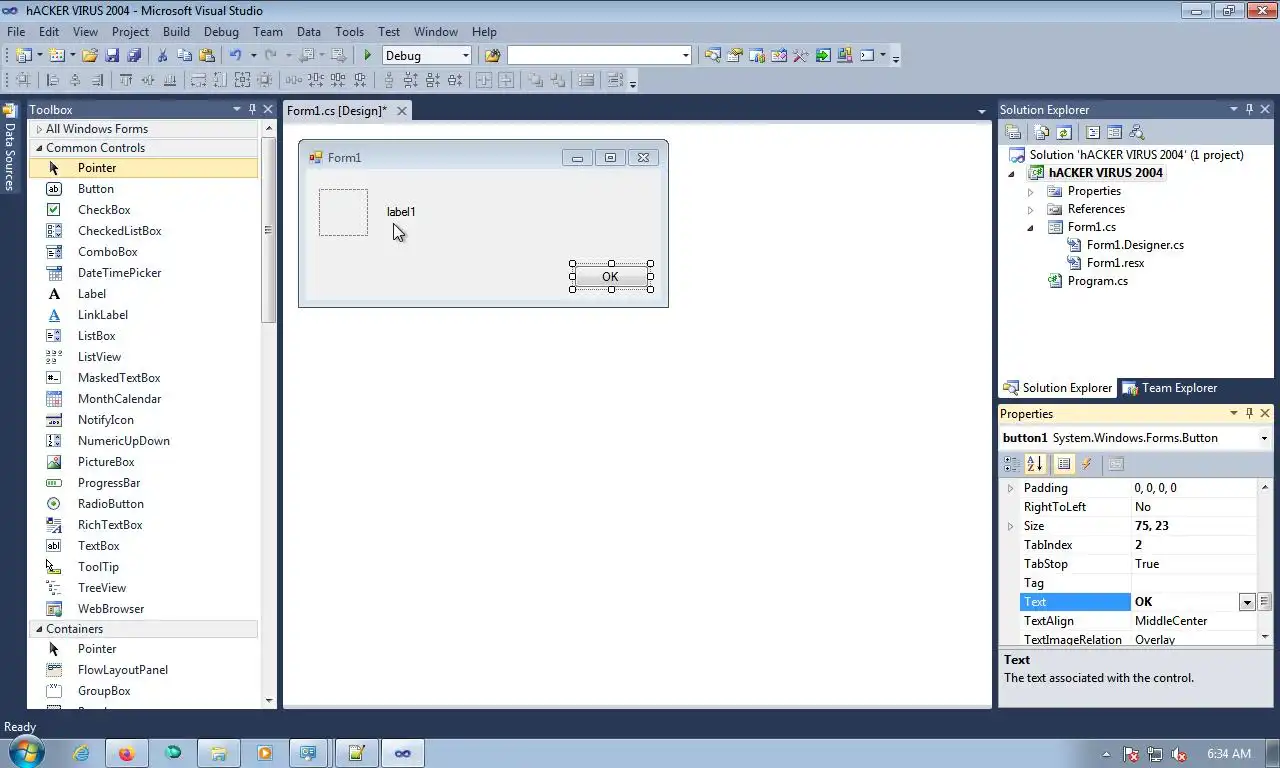Expand the Properties node in Solution Explorer
1280x768 pixels.
coord(1031,191)
